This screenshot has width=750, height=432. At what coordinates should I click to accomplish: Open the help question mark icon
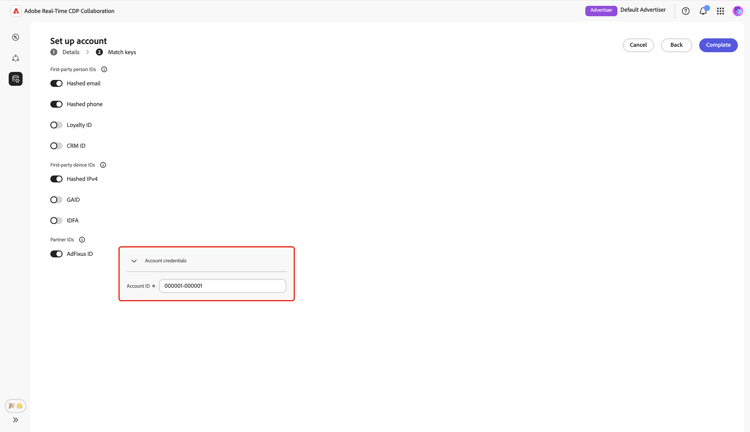tap(685, 11)
